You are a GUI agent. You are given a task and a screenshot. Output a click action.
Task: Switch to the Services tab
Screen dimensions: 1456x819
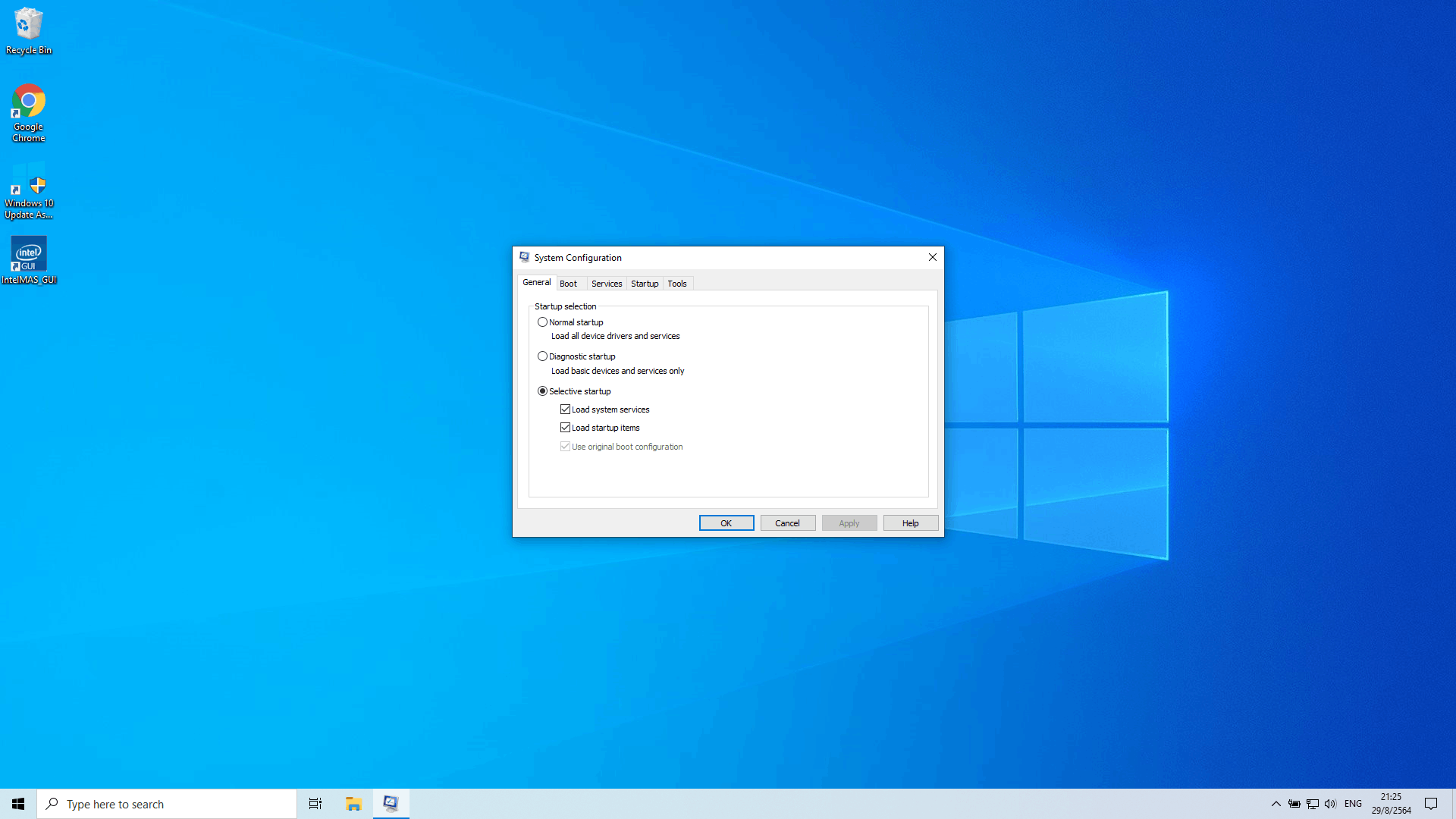click(606, 284)
